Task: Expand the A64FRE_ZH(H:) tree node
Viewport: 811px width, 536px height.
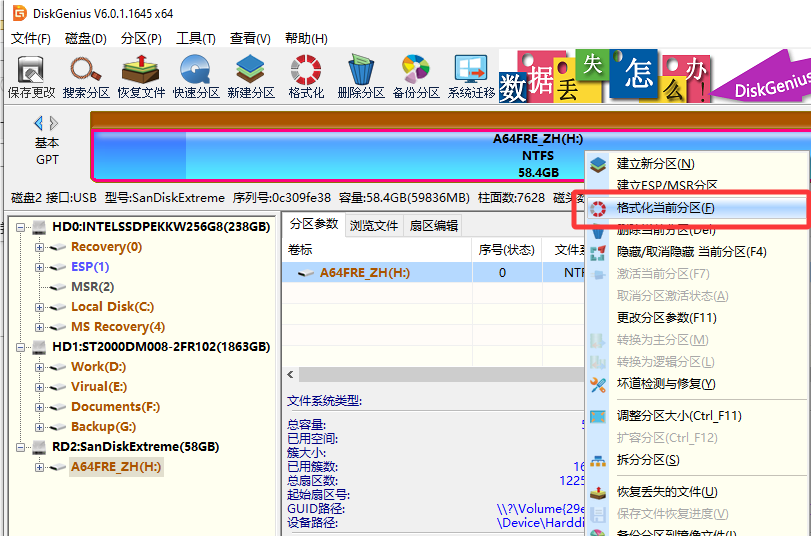Action: 39,467
